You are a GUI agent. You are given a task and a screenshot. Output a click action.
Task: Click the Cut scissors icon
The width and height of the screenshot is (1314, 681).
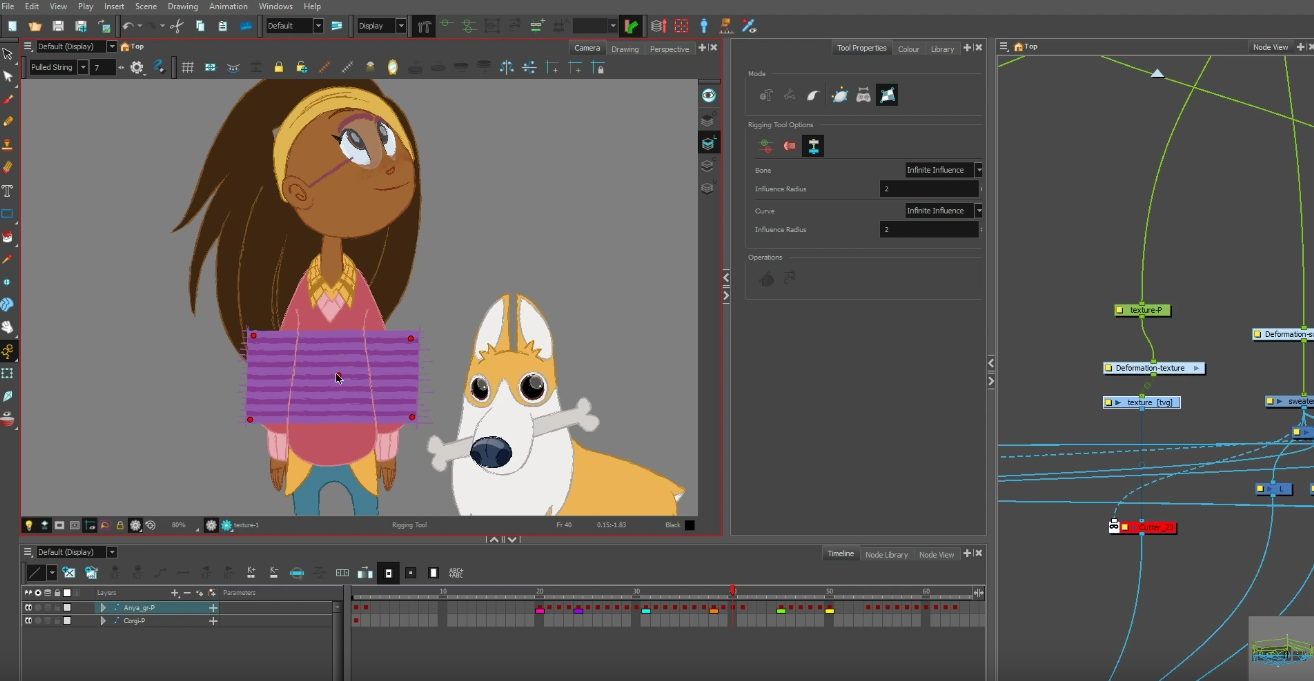[177, 26]
